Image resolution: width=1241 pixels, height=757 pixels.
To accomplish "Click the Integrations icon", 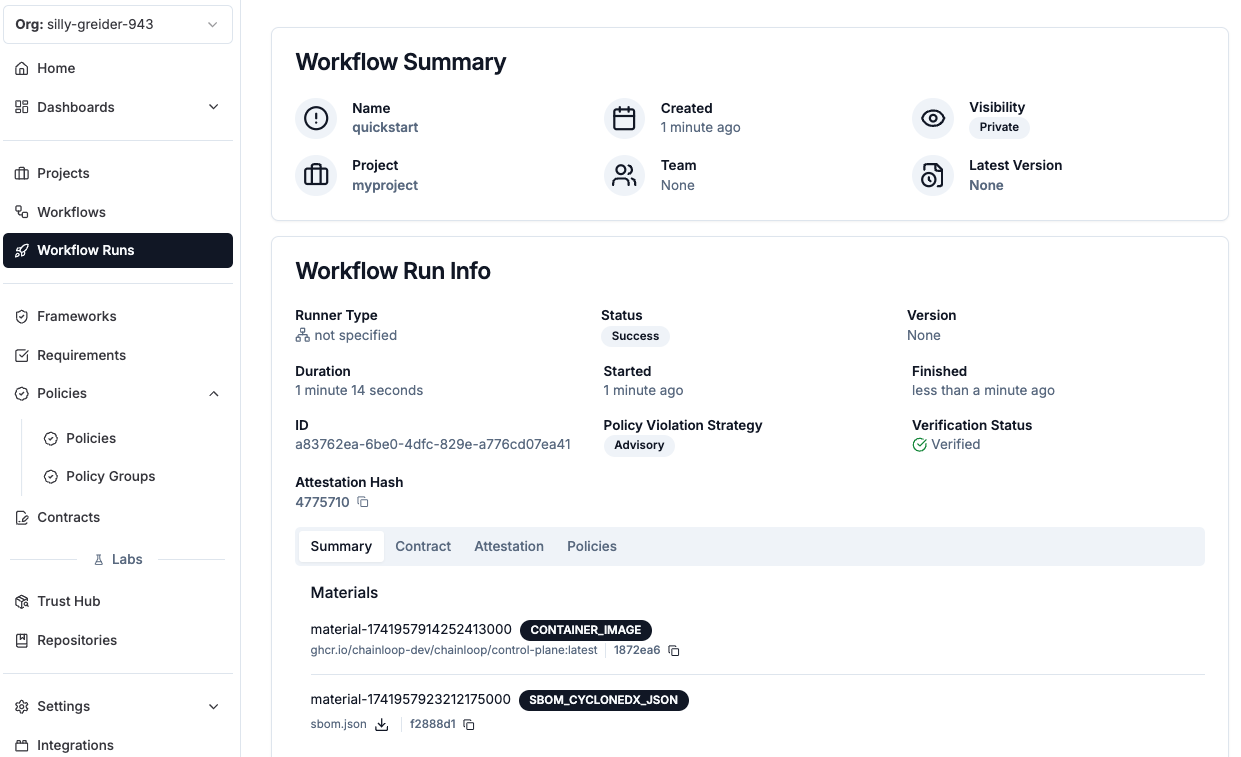I will pyautogui.click(x=22, y=745).
